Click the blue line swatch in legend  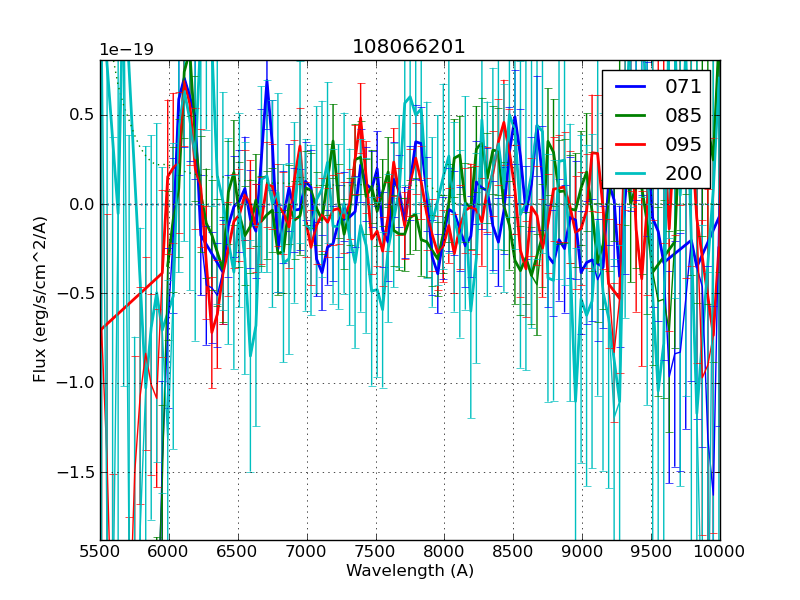tap(632, 87)
